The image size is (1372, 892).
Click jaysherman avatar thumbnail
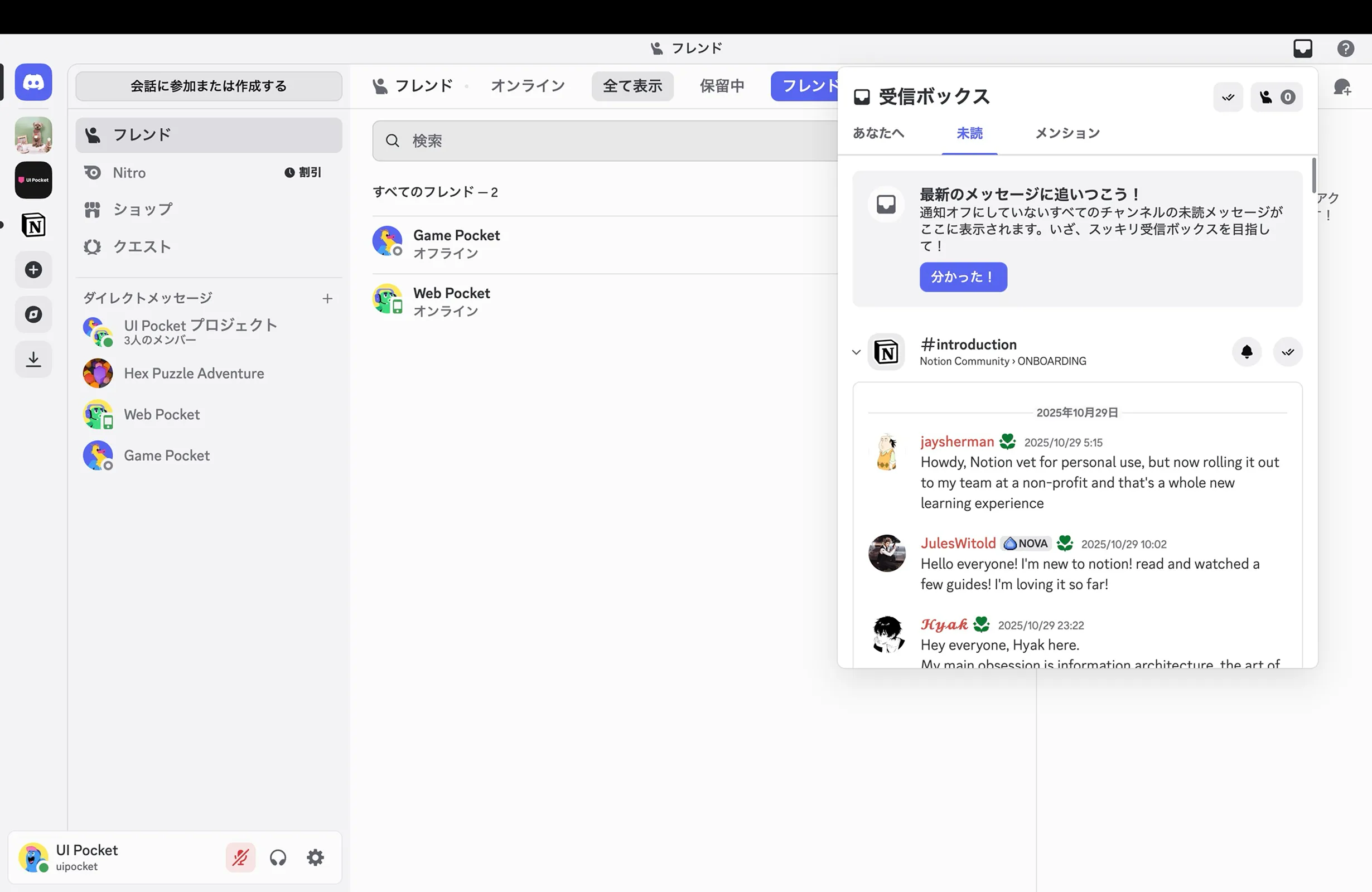coord(887,452)
